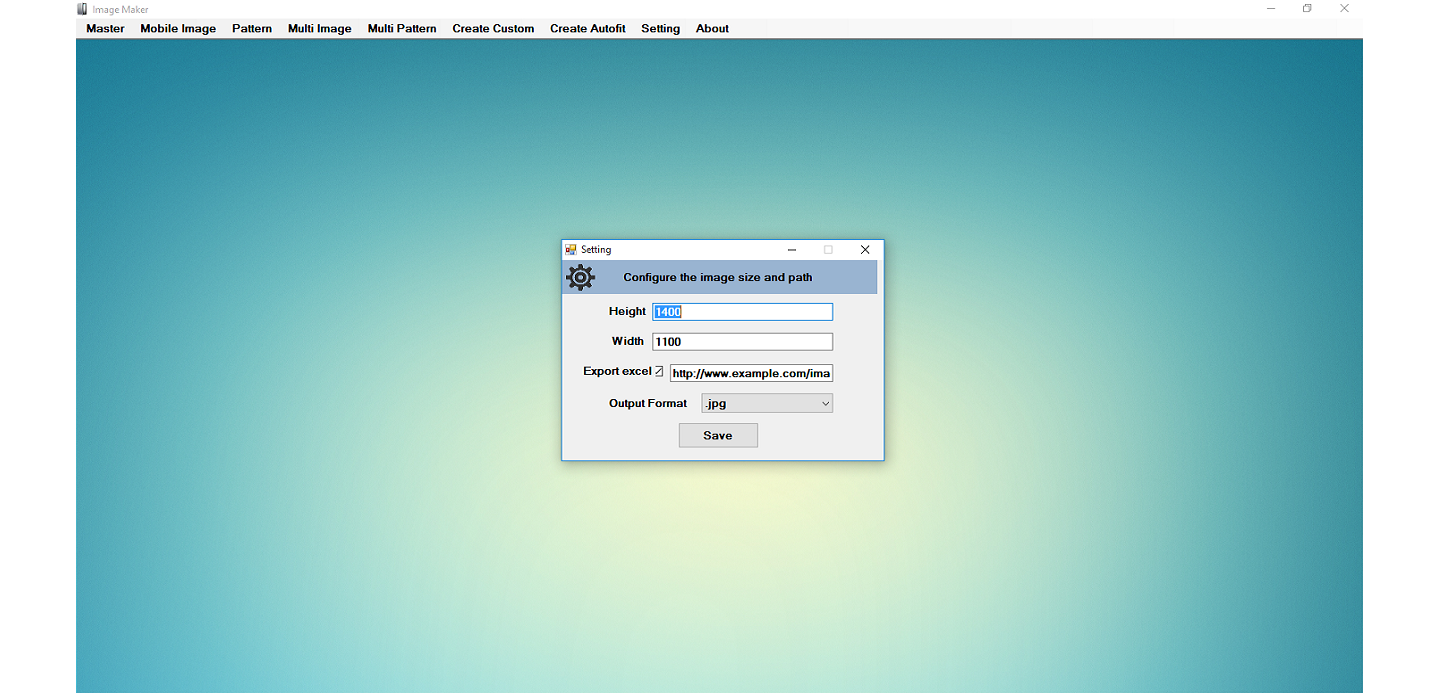Open the About menu
Viewport: 1441px width, 693px height.
(712, 29)
